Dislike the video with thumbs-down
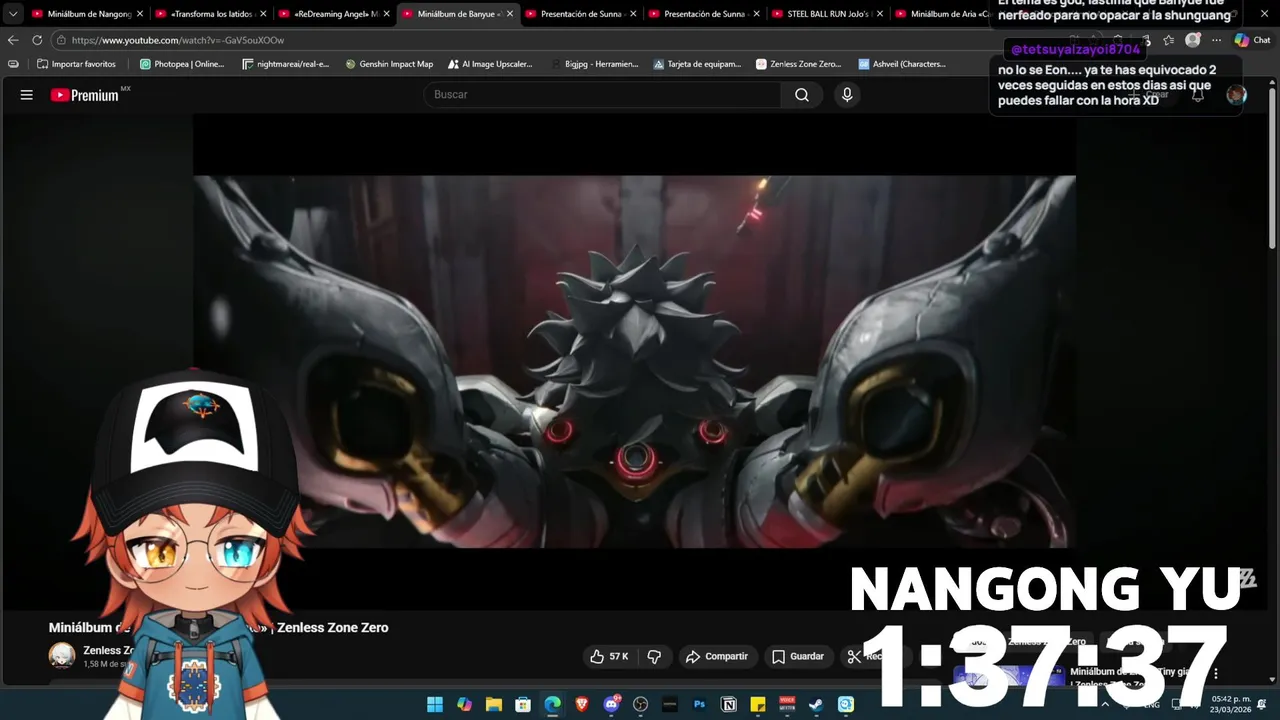The width and height of the screenshot is (1280, 720). tap(655, 656)
